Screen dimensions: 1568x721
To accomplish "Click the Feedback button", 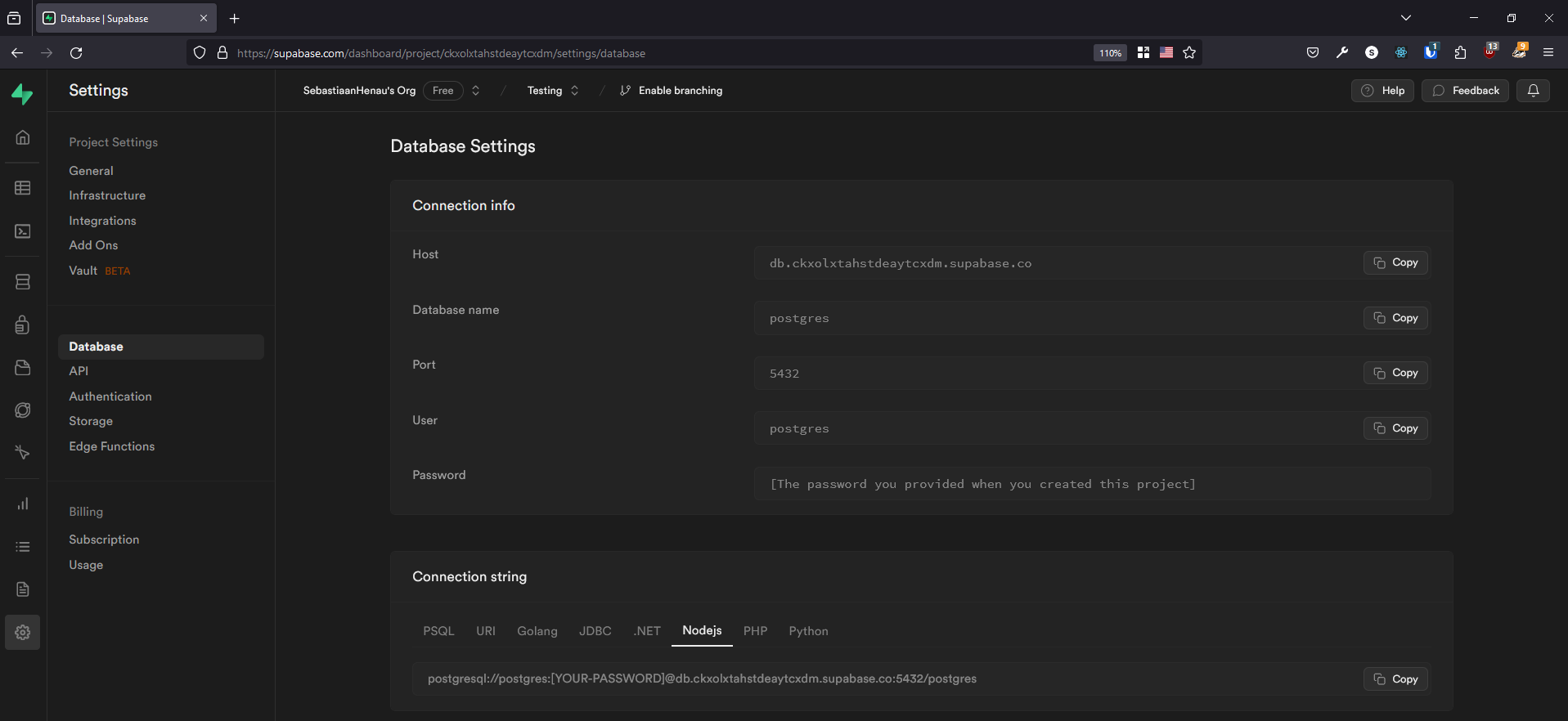I will coord(1465,91).
